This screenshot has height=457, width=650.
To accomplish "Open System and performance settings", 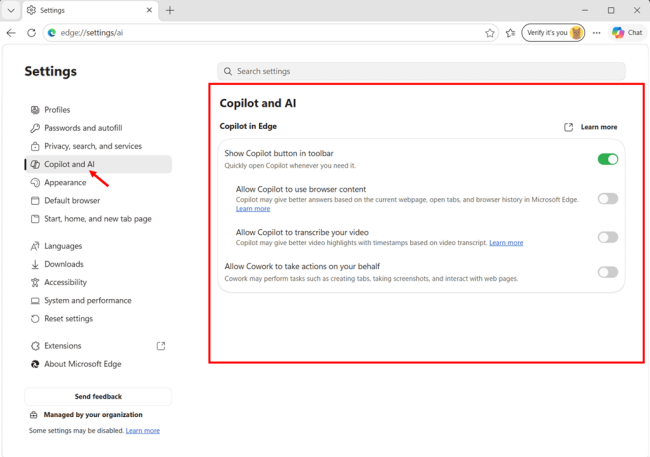I will tap(98, 301).
